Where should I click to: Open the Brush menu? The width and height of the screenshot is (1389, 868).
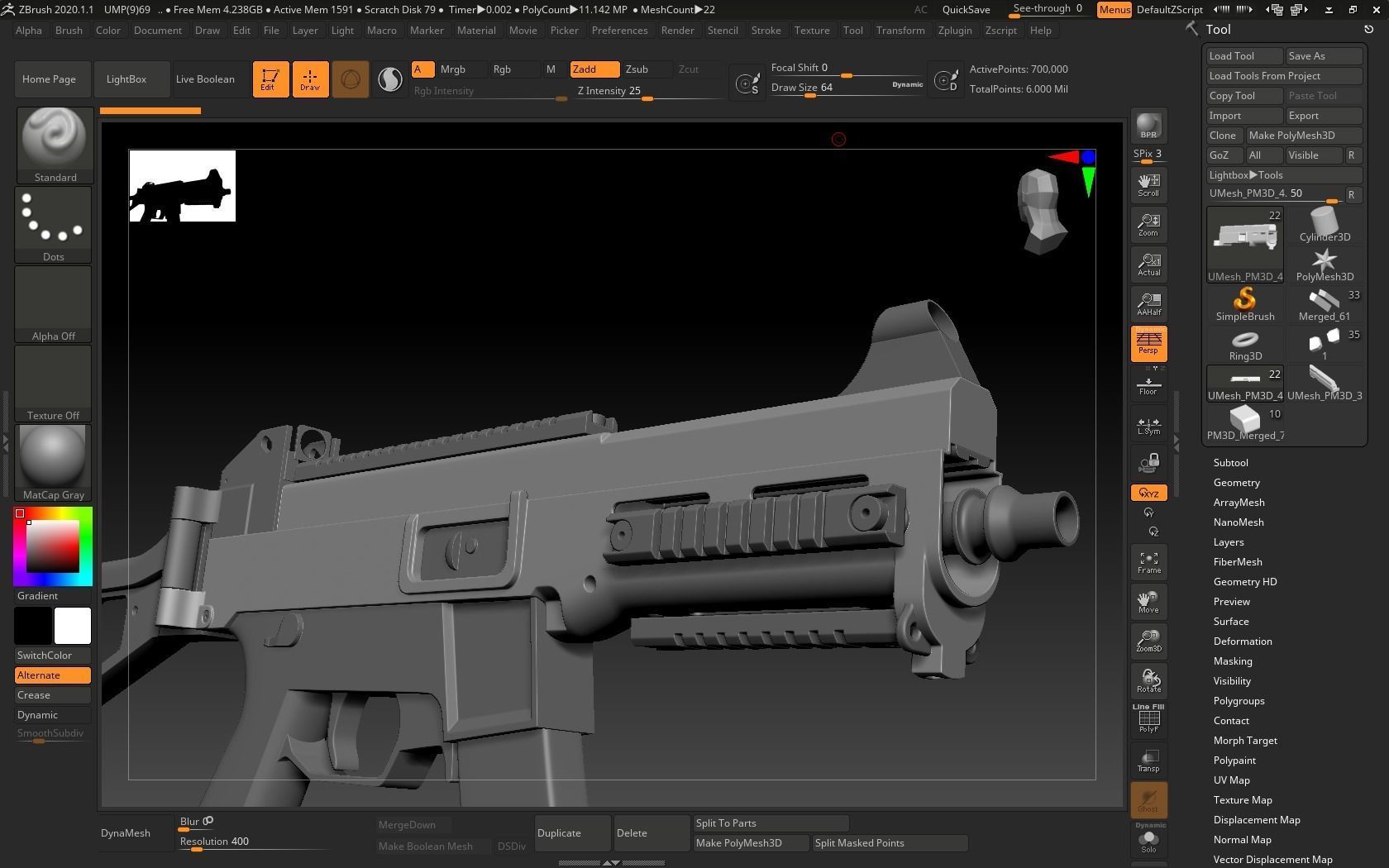(x=69, y=31)
